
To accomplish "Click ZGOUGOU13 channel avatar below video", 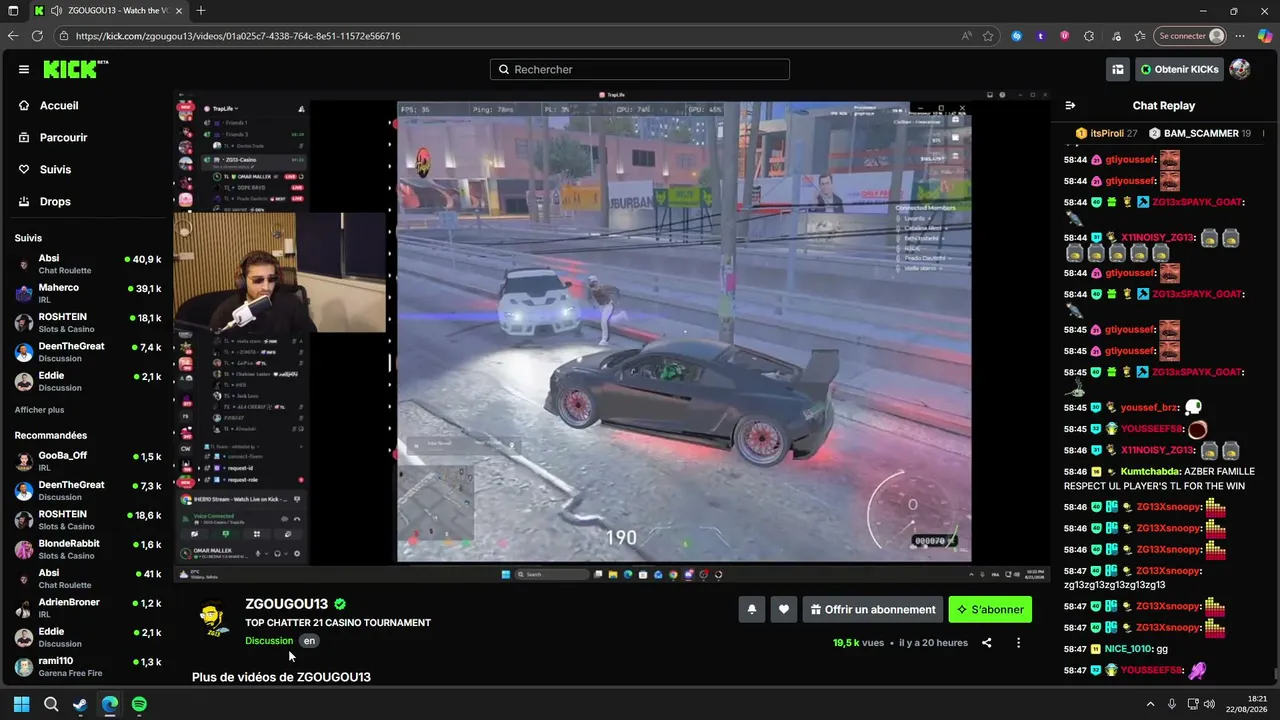I will (213, 619).
